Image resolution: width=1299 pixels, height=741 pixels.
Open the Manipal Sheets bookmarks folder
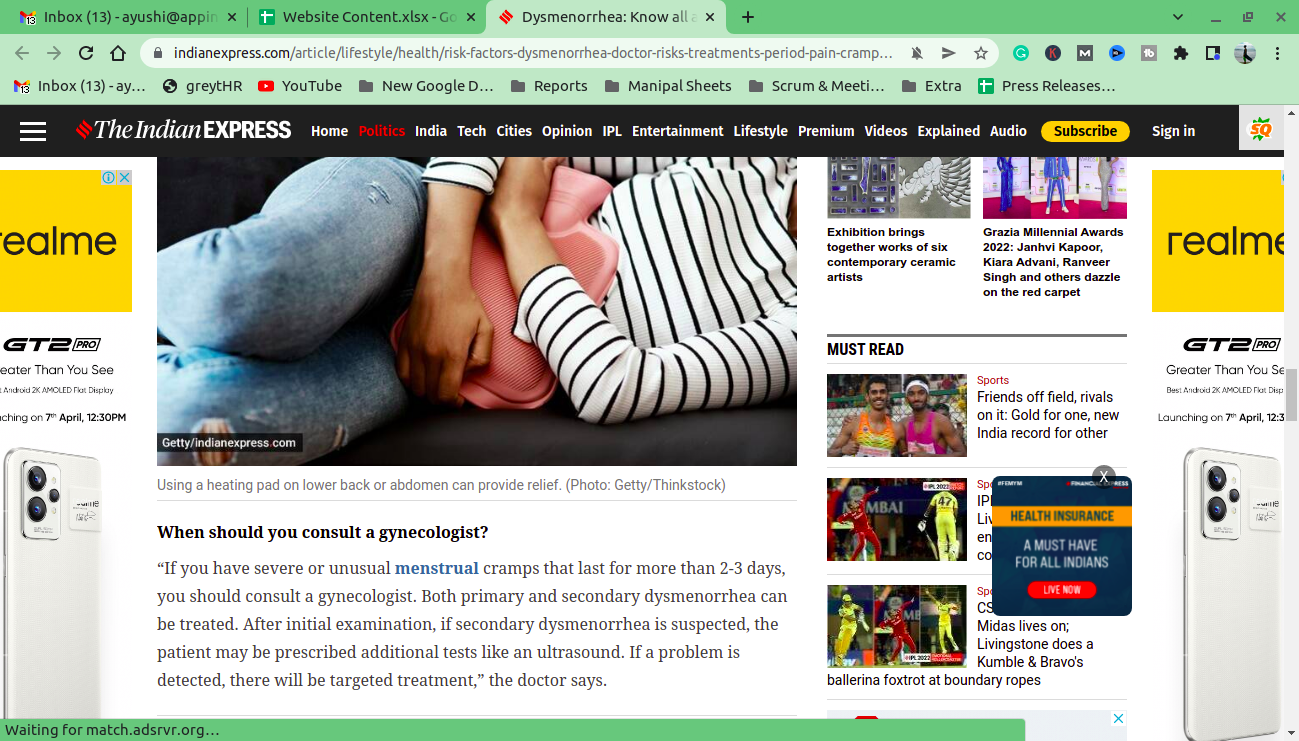[x=667, y=86]
